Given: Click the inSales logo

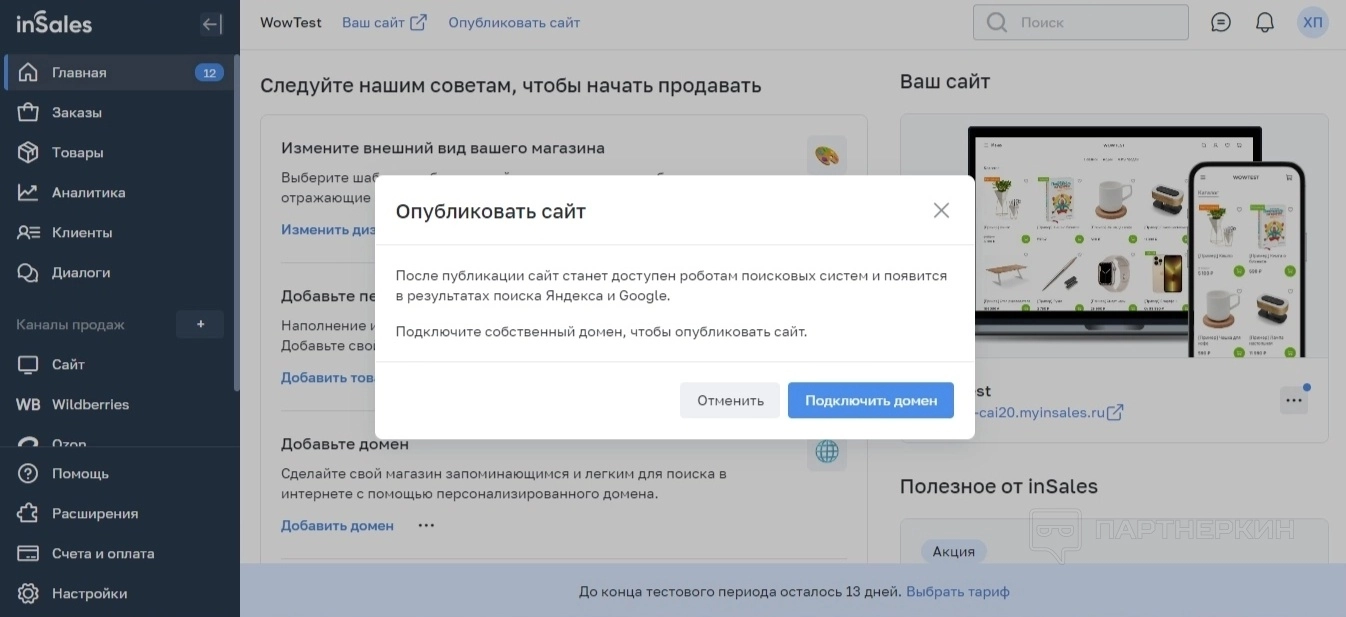Looking at the screenshot, I should (54, 23).
